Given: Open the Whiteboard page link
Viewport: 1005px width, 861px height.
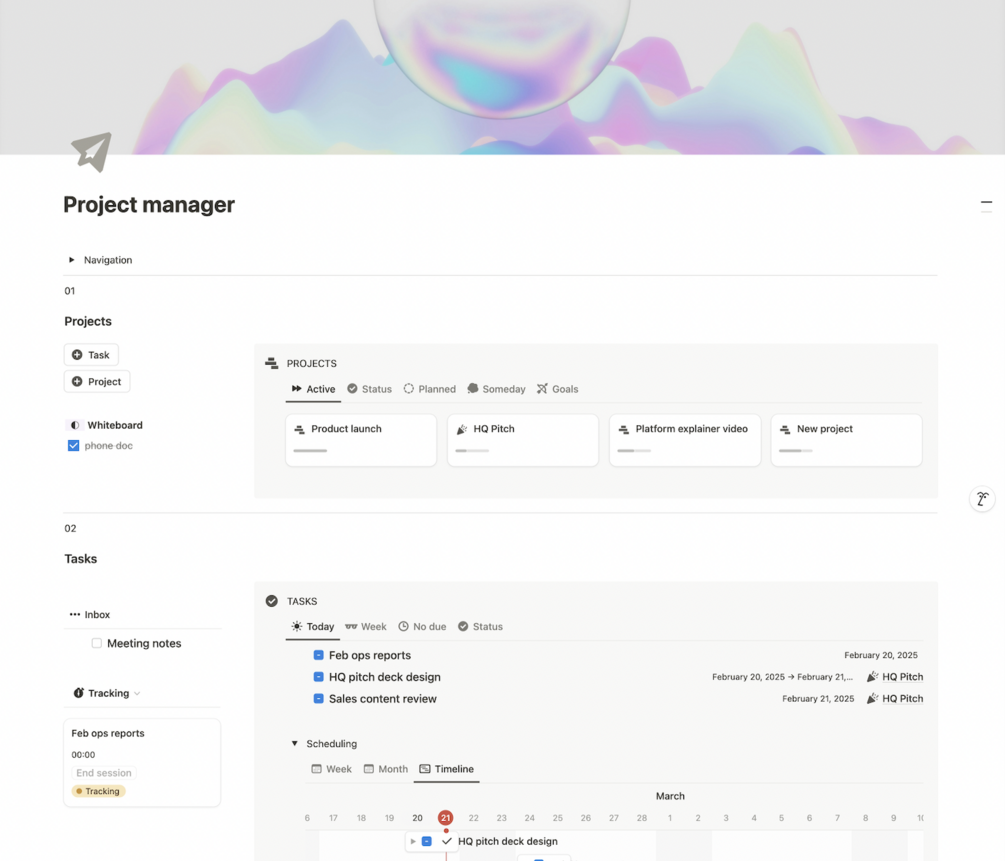Looking at the screenshot, I should click(115, 425).
